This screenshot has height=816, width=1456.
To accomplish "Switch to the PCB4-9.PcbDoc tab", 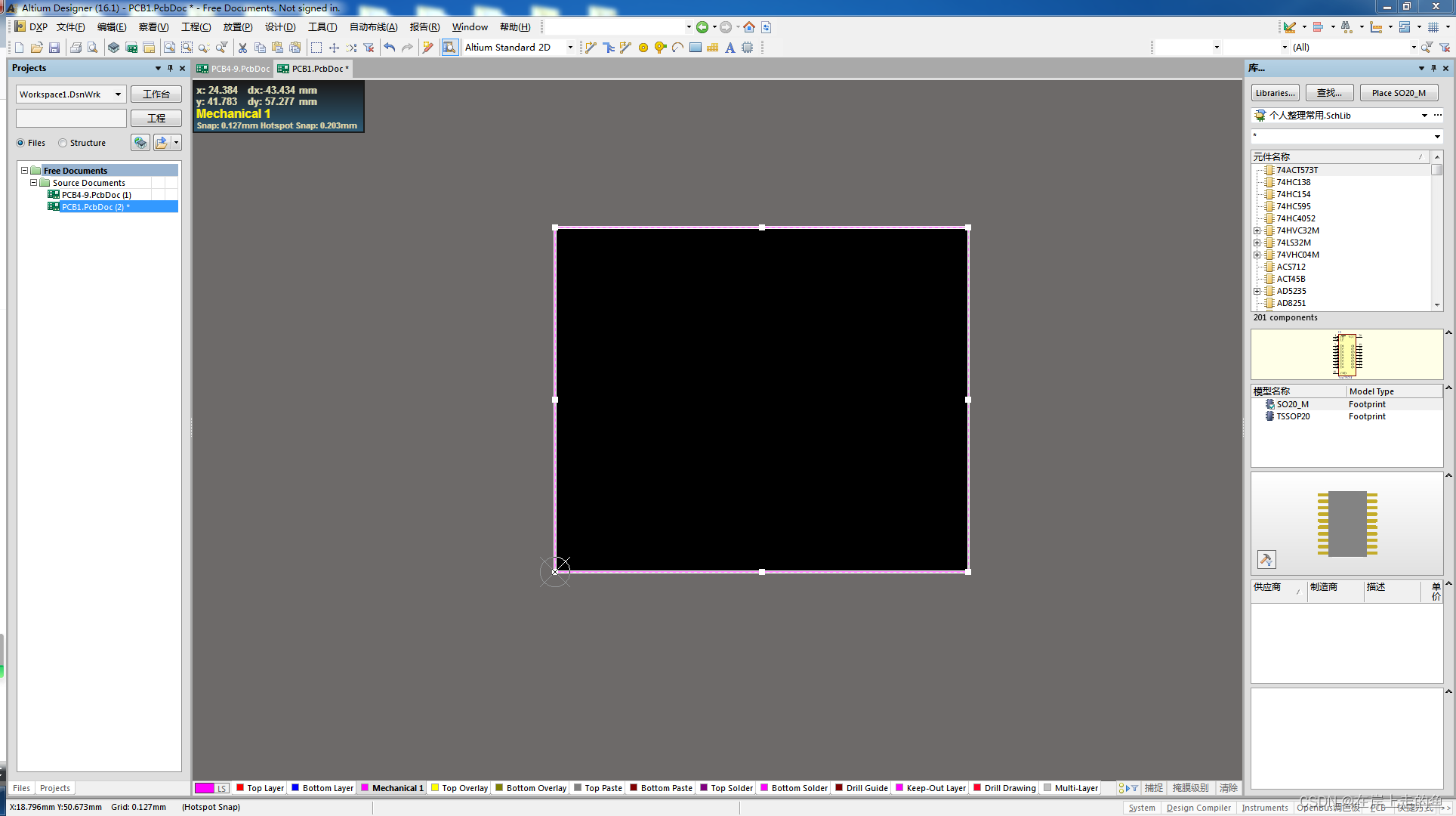I will tap(234, 69).
